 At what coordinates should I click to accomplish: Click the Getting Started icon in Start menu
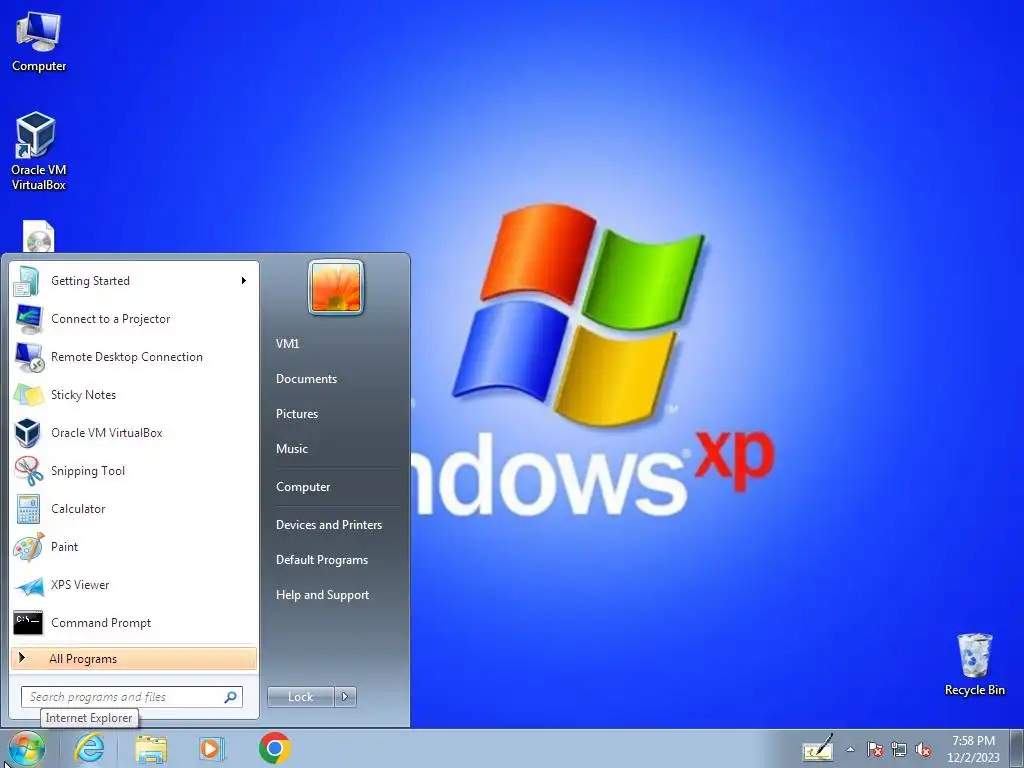[x=27, y=281]
